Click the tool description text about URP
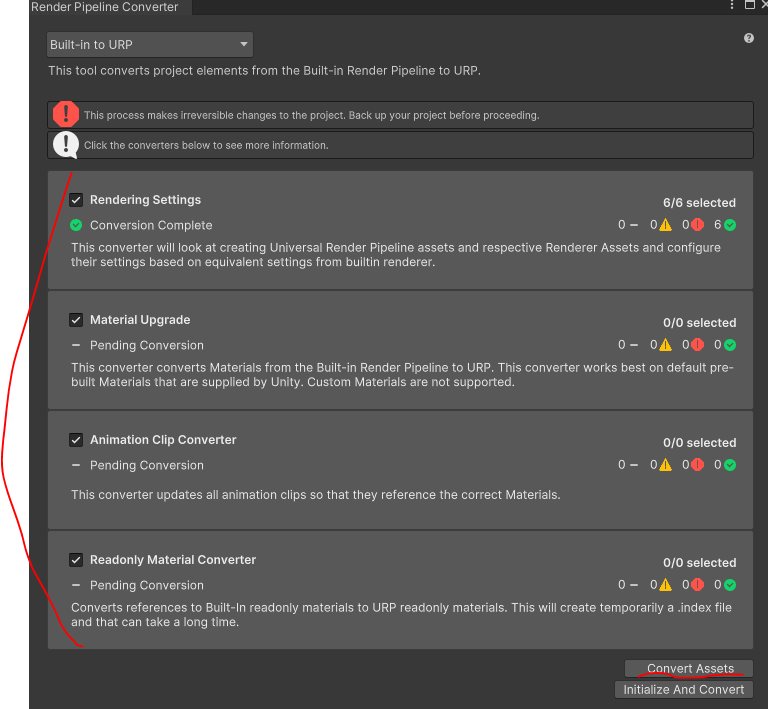This screenshot has height=709, width=768. (x=264, y=71)
